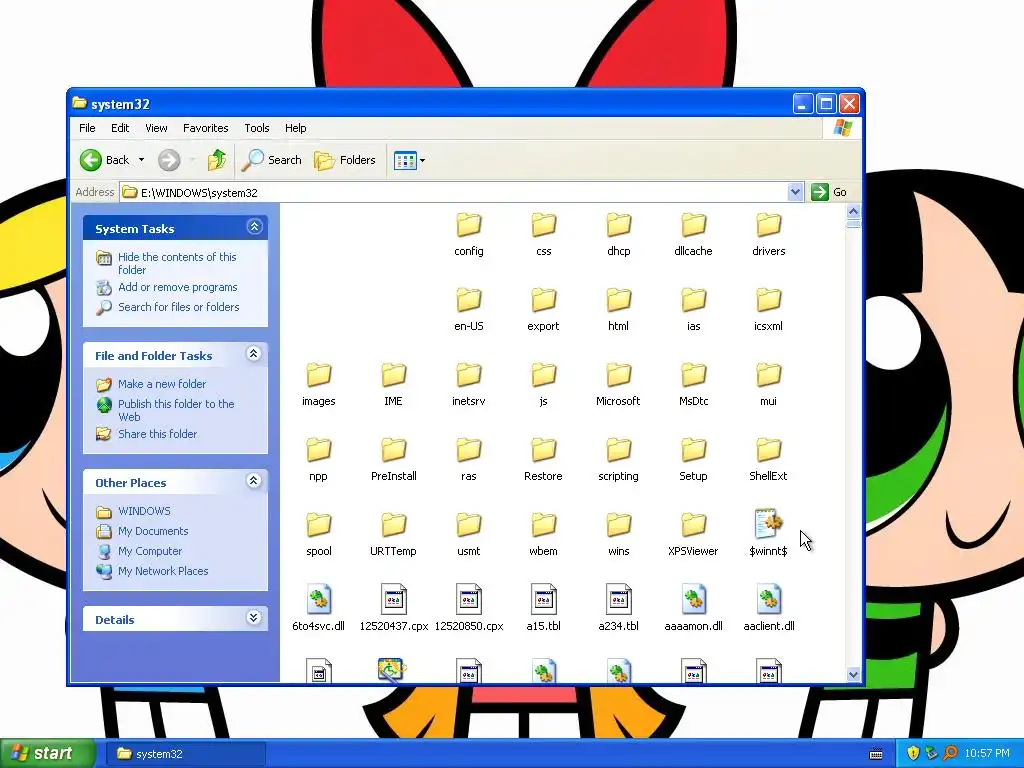The height and width of the screenshot is (768, 1024).
Task: Select the XPSViewer folder
Action: [x=694, y=535]
